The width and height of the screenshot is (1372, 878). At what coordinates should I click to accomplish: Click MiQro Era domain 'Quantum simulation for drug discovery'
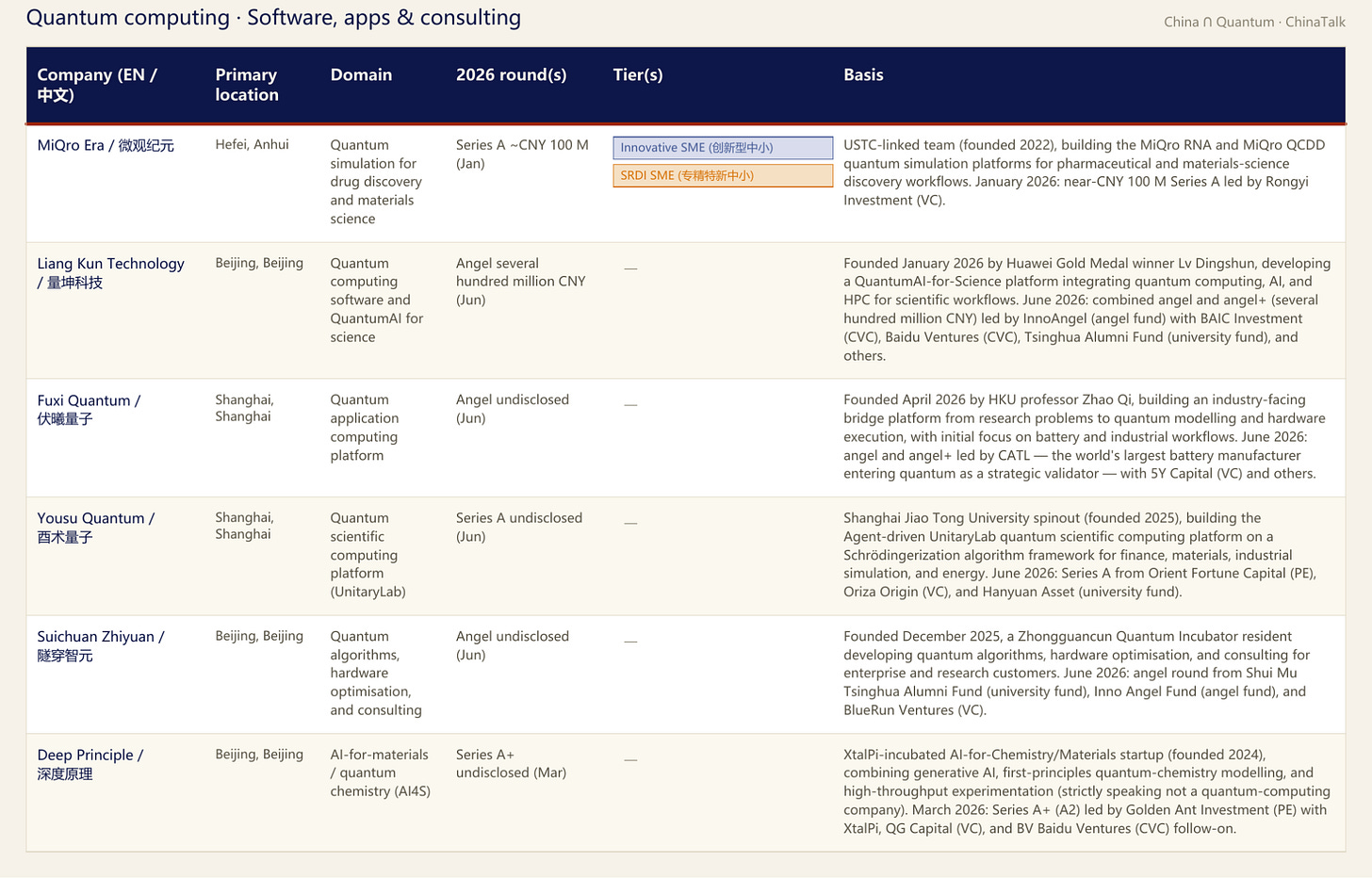376,182
